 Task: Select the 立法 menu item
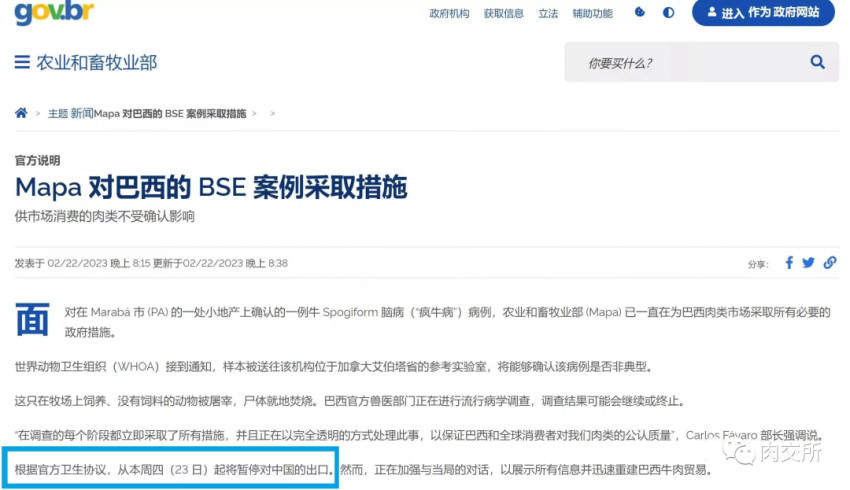(x=548, y=14)
